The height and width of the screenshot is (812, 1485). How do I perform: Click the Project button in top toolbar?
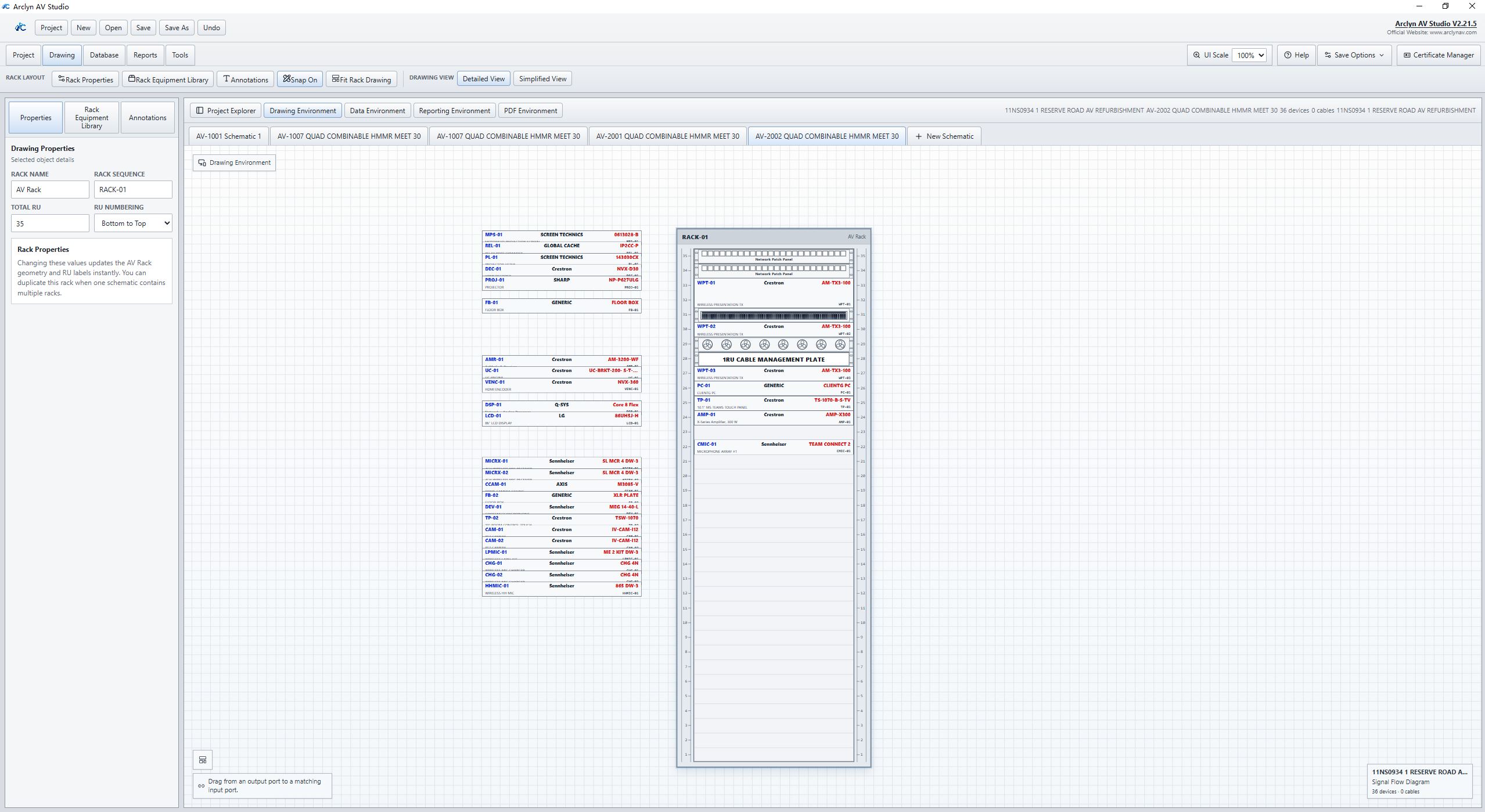[x=51, y=28]
